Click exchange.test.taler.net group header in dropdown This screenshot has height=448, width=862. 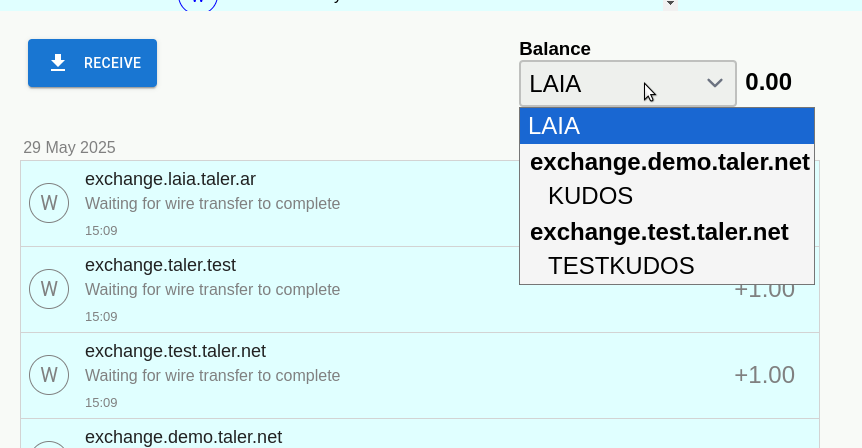[x=659, y=232]
